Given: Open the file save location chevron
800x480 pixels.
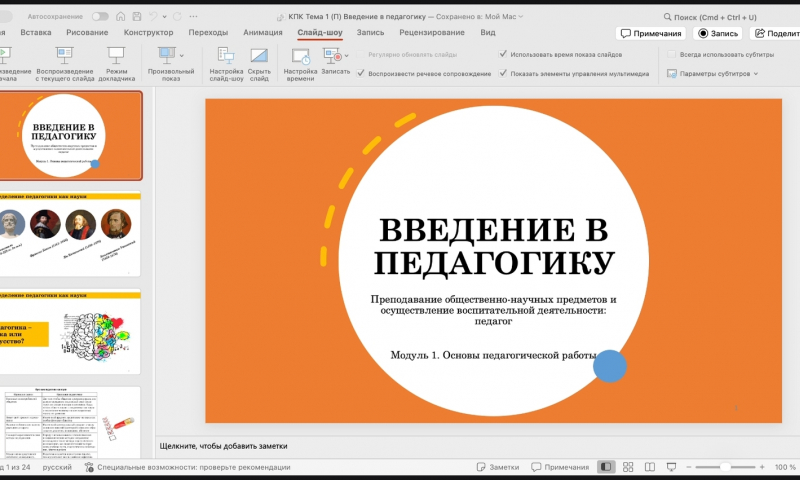Looking at the screenshot, I should pos(520,17).
